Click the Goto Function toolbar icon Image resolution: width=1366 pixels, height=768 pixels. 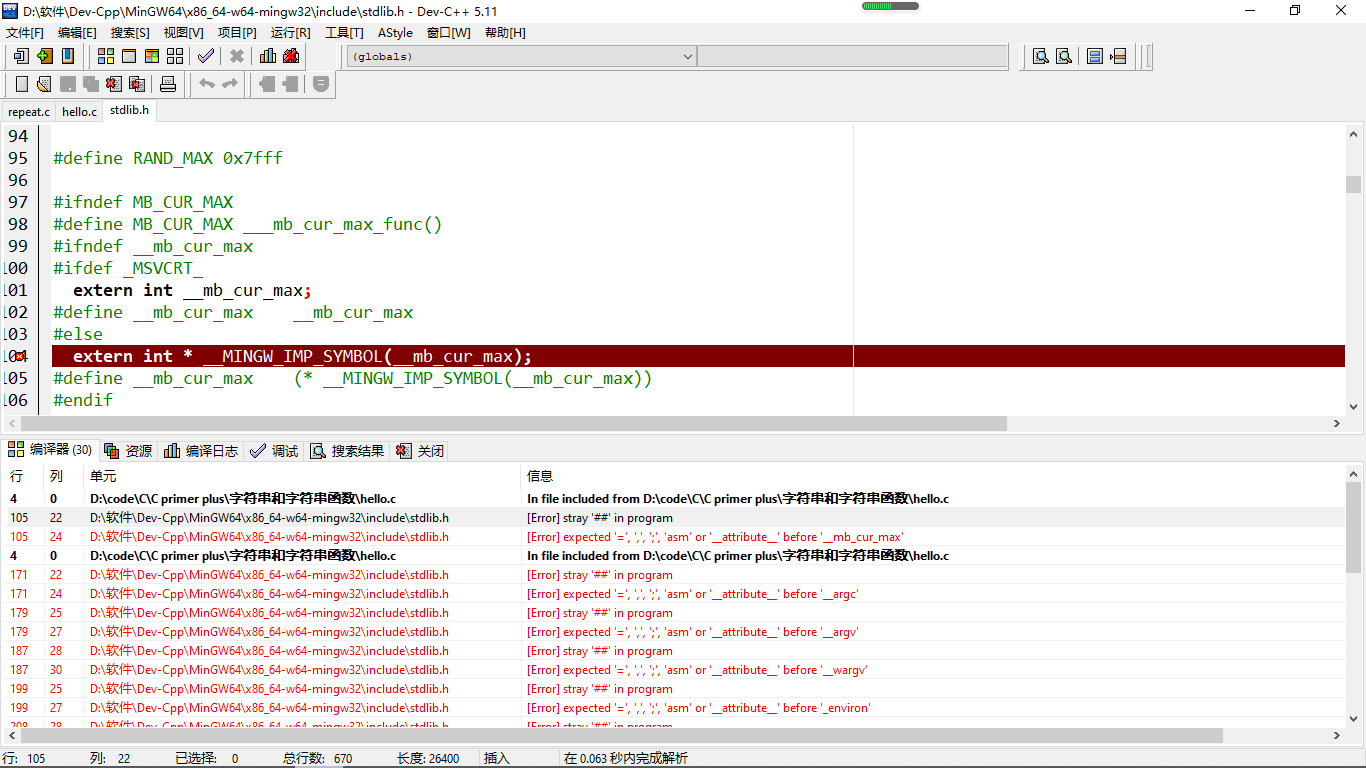[x=1095, y=56]
